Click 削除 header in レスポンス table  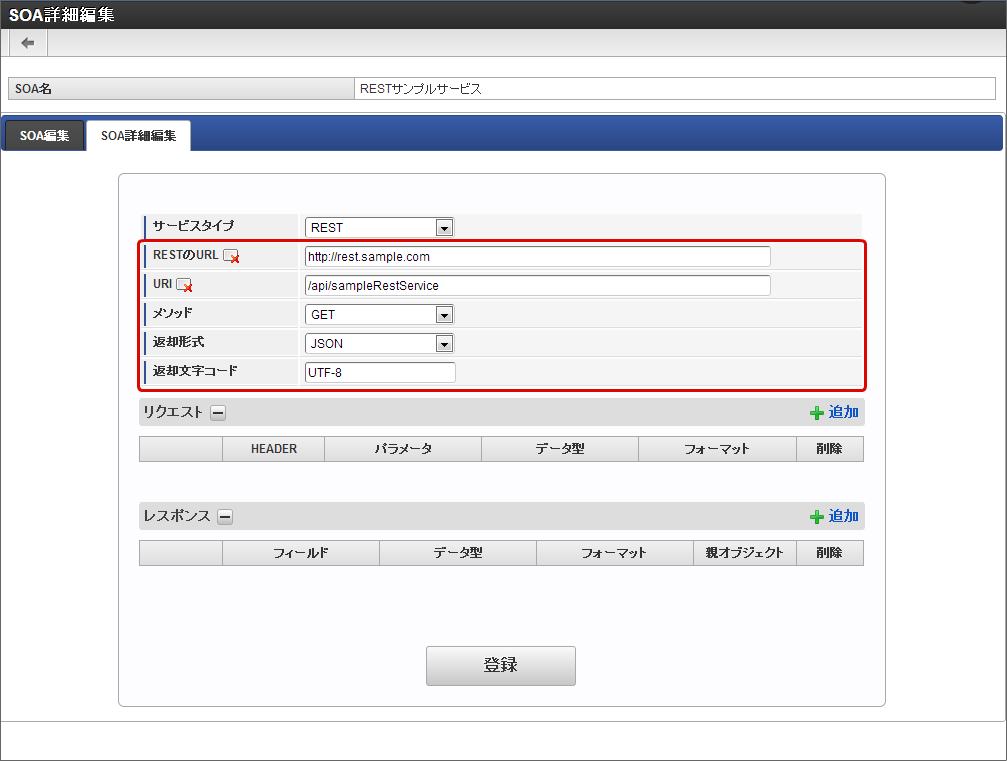pyautogui.click(x=830, y=553)
